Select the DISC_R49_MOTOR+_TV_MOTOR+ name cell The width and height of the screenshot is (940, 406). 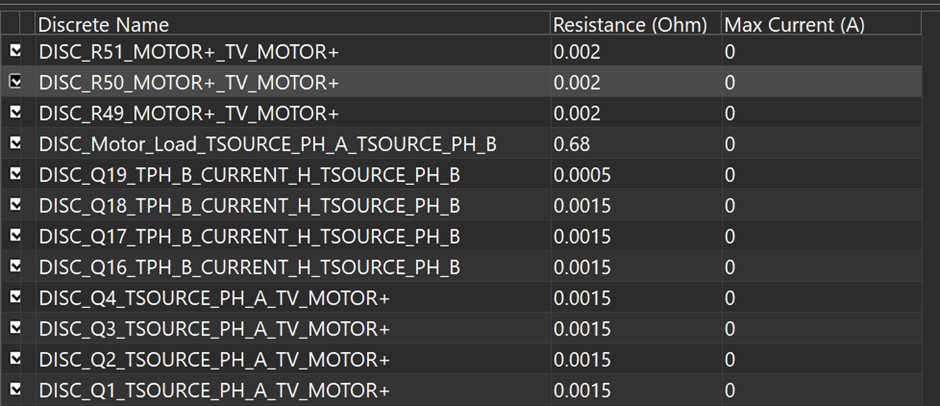pyautogui.click(x=189, y=113)
